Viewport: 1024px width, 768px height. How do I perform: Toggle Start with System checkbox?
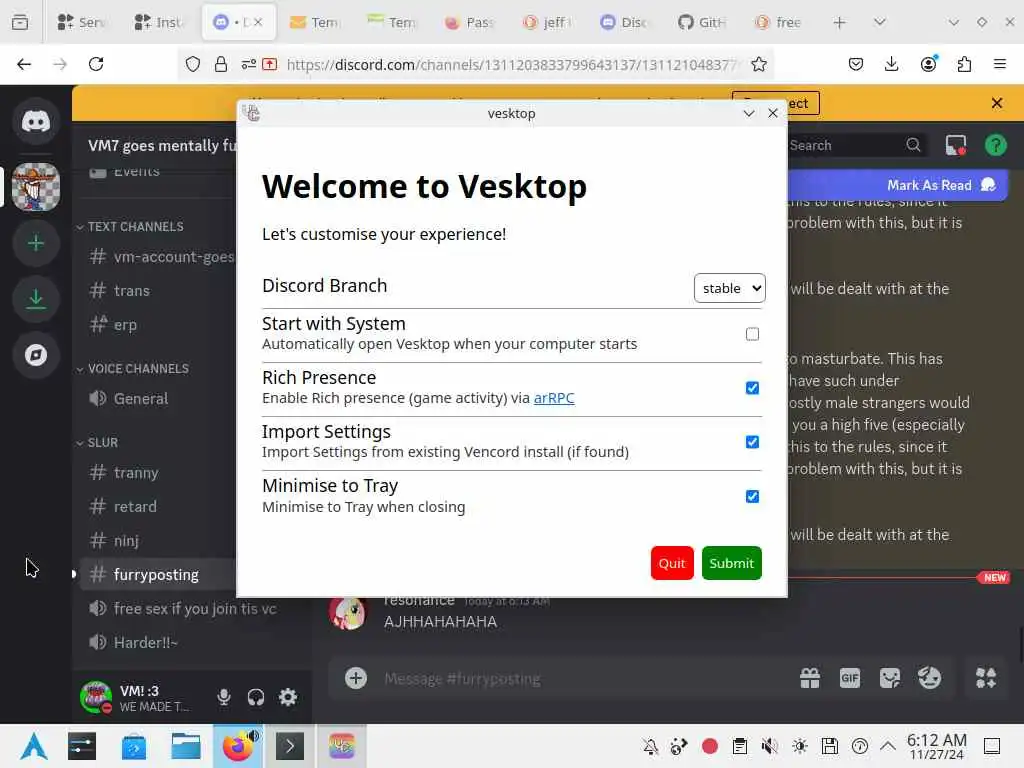coord(752,334)
